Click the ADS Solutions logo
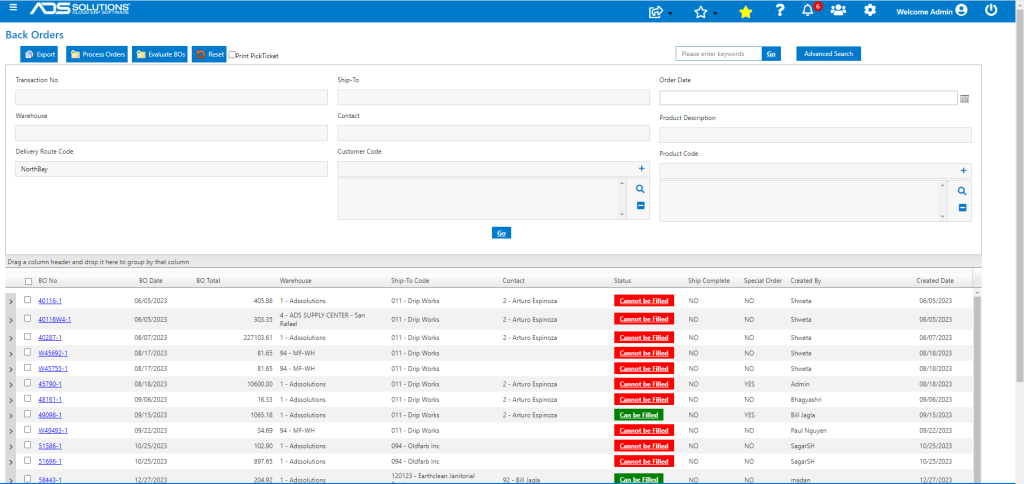1024x484 pixels. pos(80,9)
